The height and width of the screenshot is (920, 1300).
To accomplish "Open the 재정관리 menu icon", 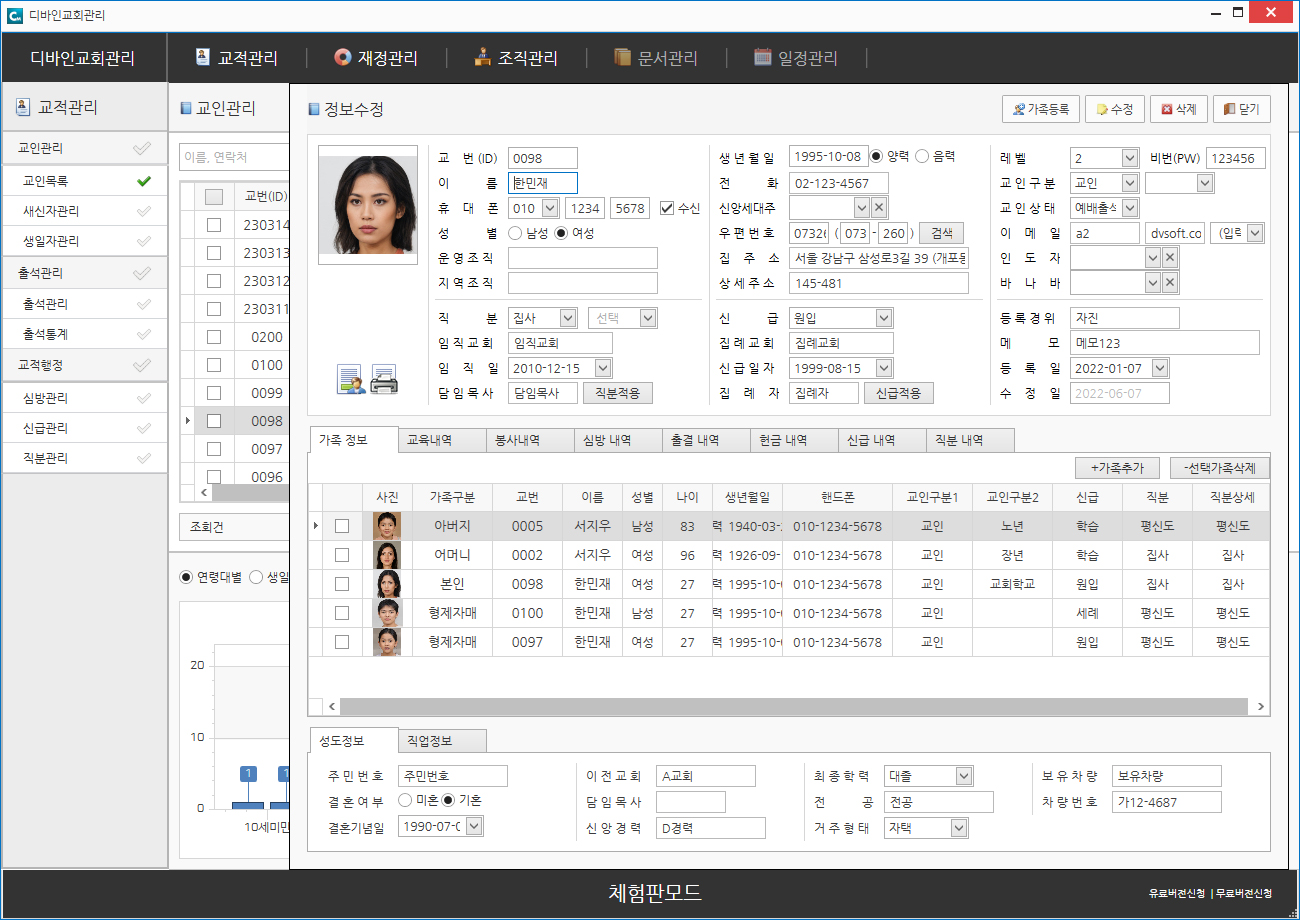I will 342,57.
